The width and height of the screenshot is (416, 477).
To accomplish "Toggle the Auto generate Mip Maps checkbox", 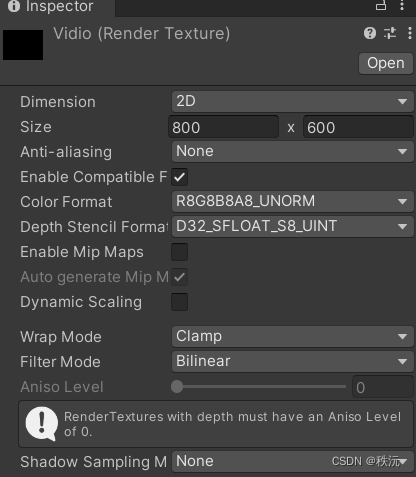I will point(179,277).
